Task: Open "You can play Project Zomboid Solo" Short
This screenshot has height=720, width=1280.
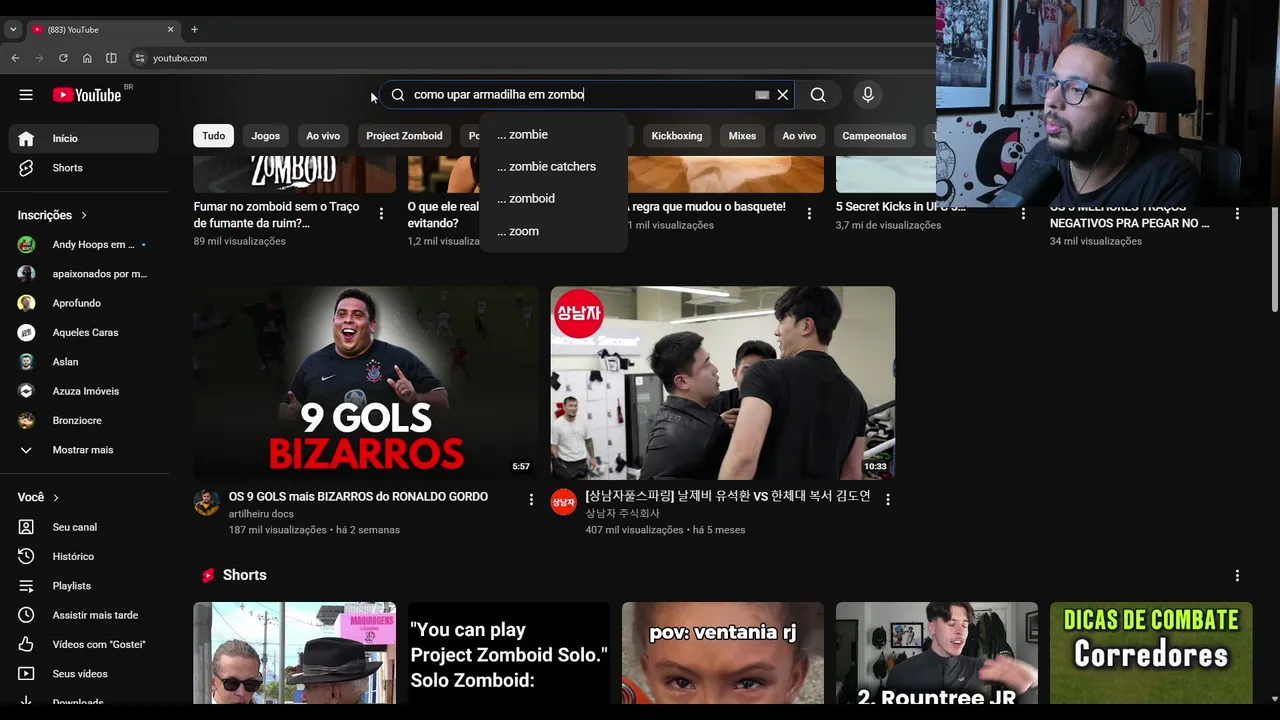Action: click(x=509, y=653)
